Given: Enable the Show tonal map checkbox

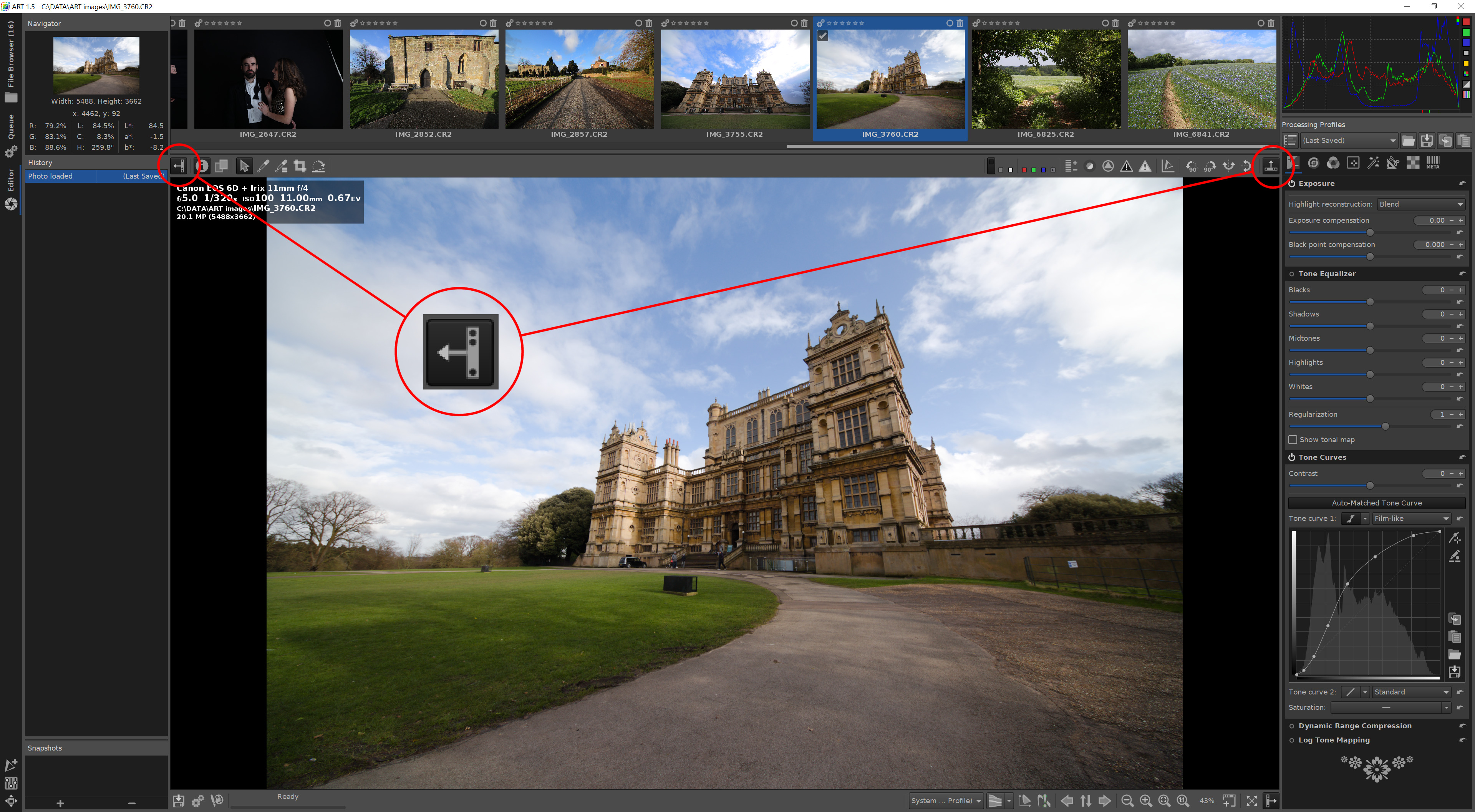Looking at the screenshot, I should [x=1293, y=440].
